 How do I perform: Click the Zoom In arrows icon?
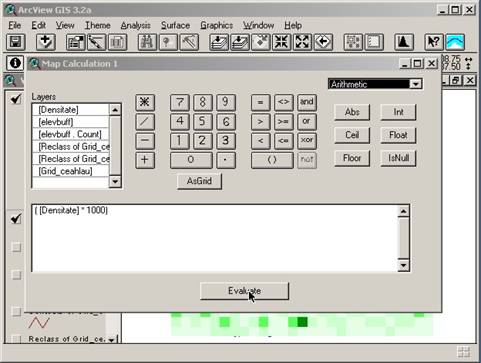pyautogui.click(x=282, y=42)
